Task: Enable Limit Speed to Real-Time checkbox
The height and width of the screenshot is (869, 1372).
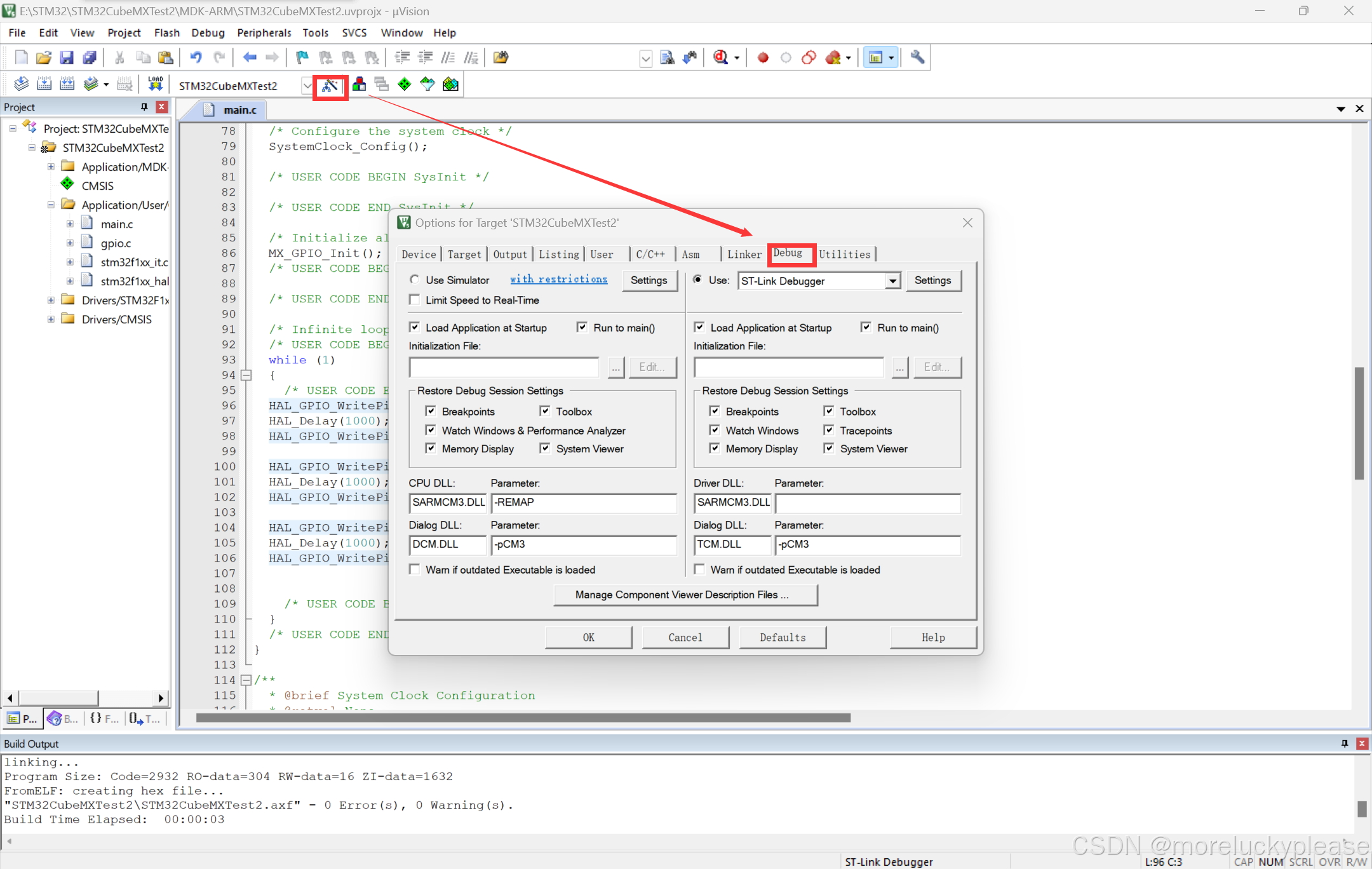Action: click(415, 300)
